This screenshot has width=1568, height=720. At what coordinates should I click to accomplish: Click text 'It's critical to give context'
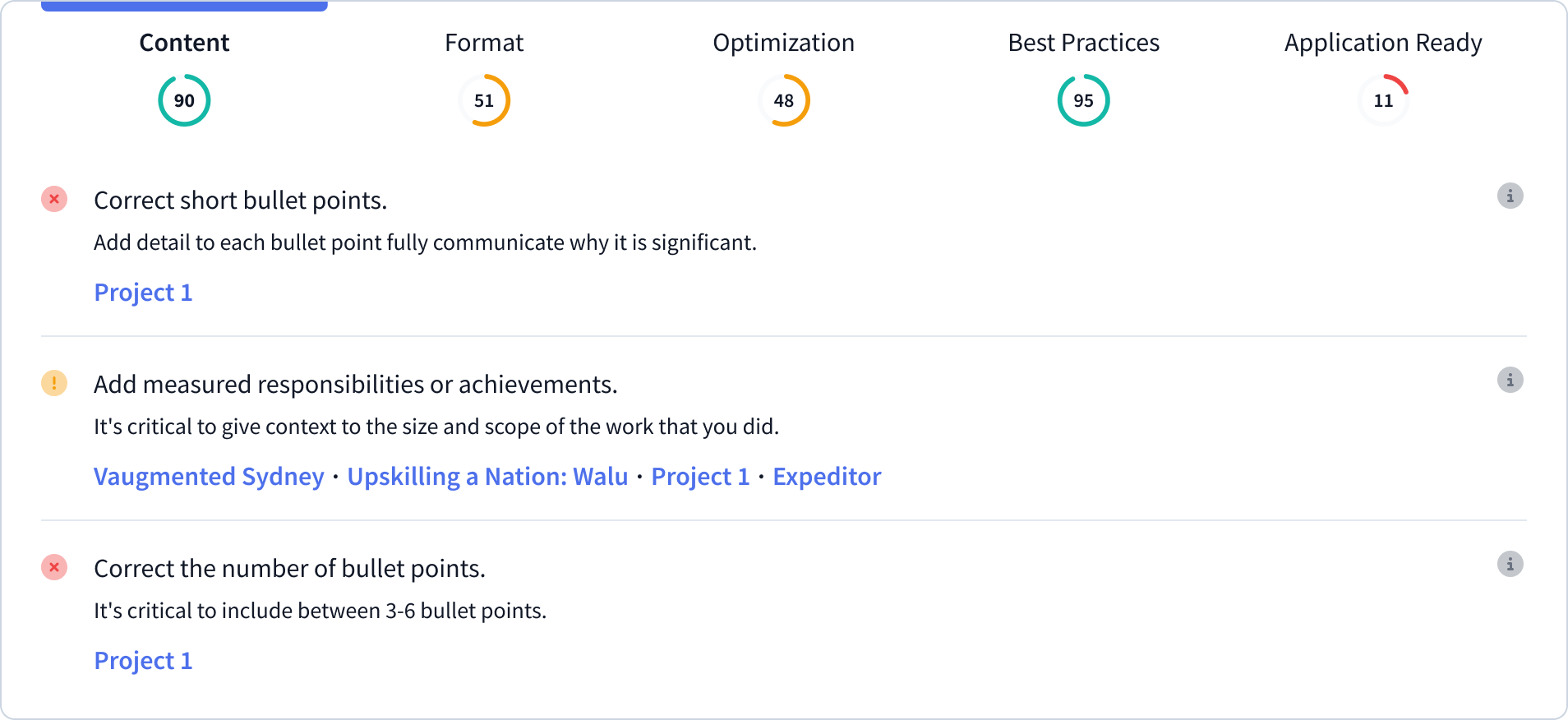(215, 427)
